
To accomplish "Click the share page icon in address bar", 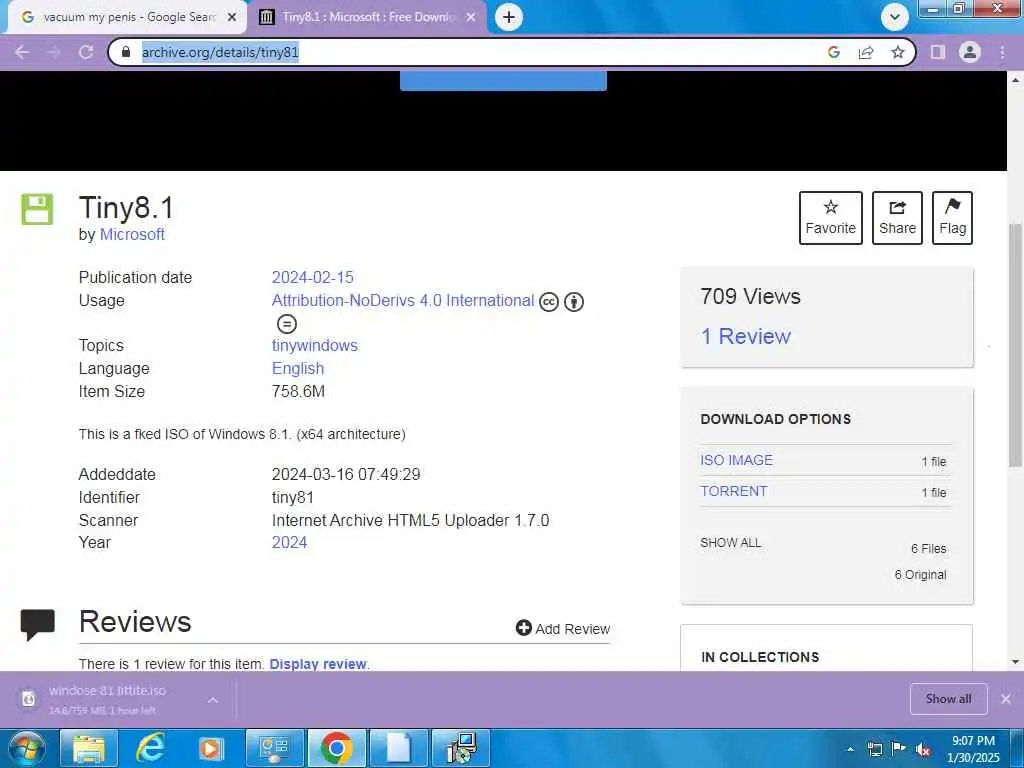I will [866, 52].
